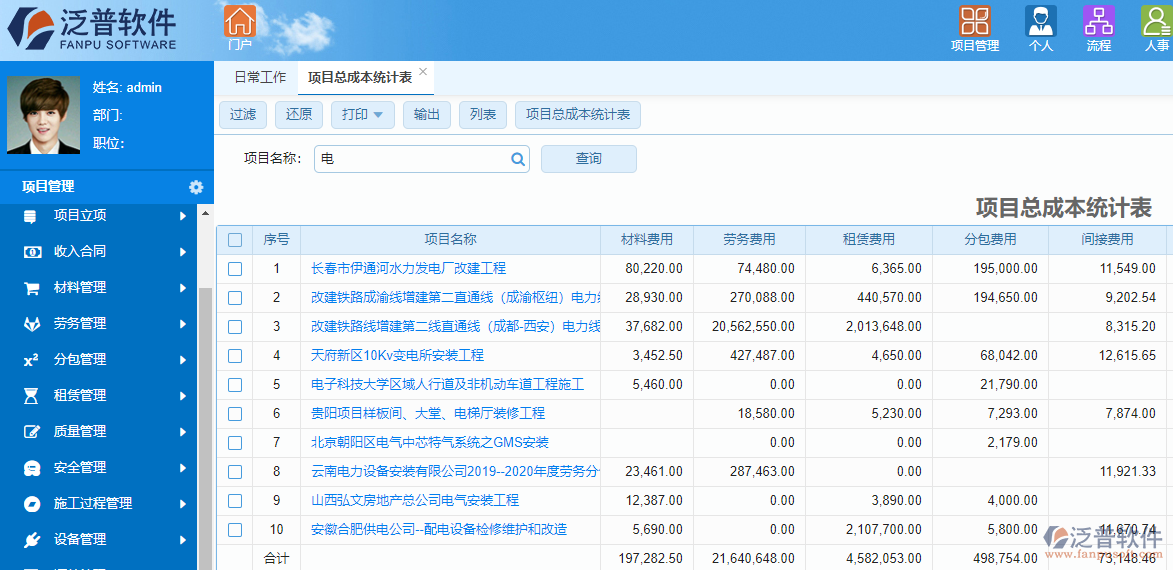
Task: Click the 项目名称 search input field
Action: pos(412,159)
